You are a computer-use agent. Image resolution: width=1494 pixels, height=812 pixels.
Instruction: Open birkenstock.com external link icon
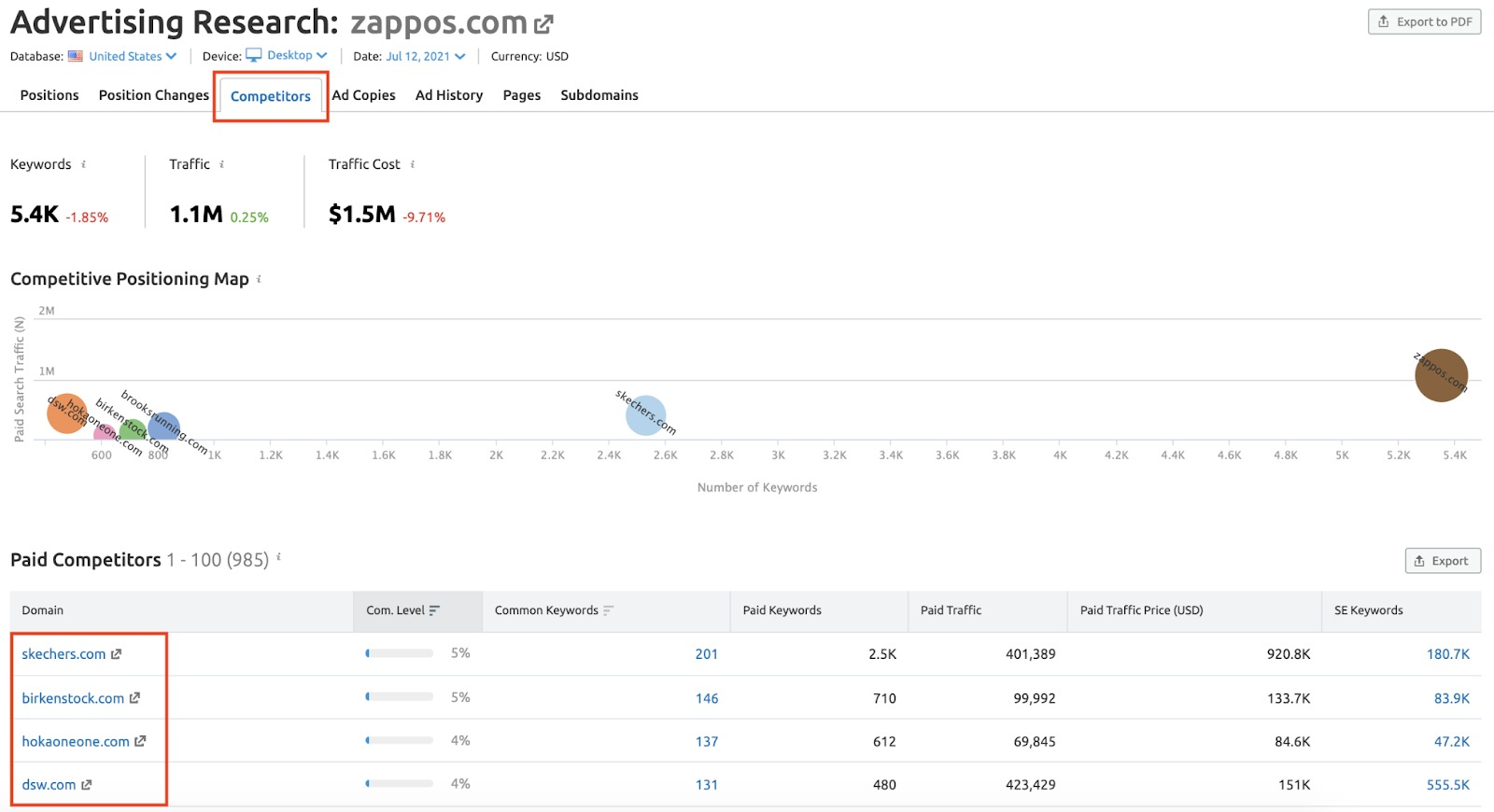[x=134, y=698]
